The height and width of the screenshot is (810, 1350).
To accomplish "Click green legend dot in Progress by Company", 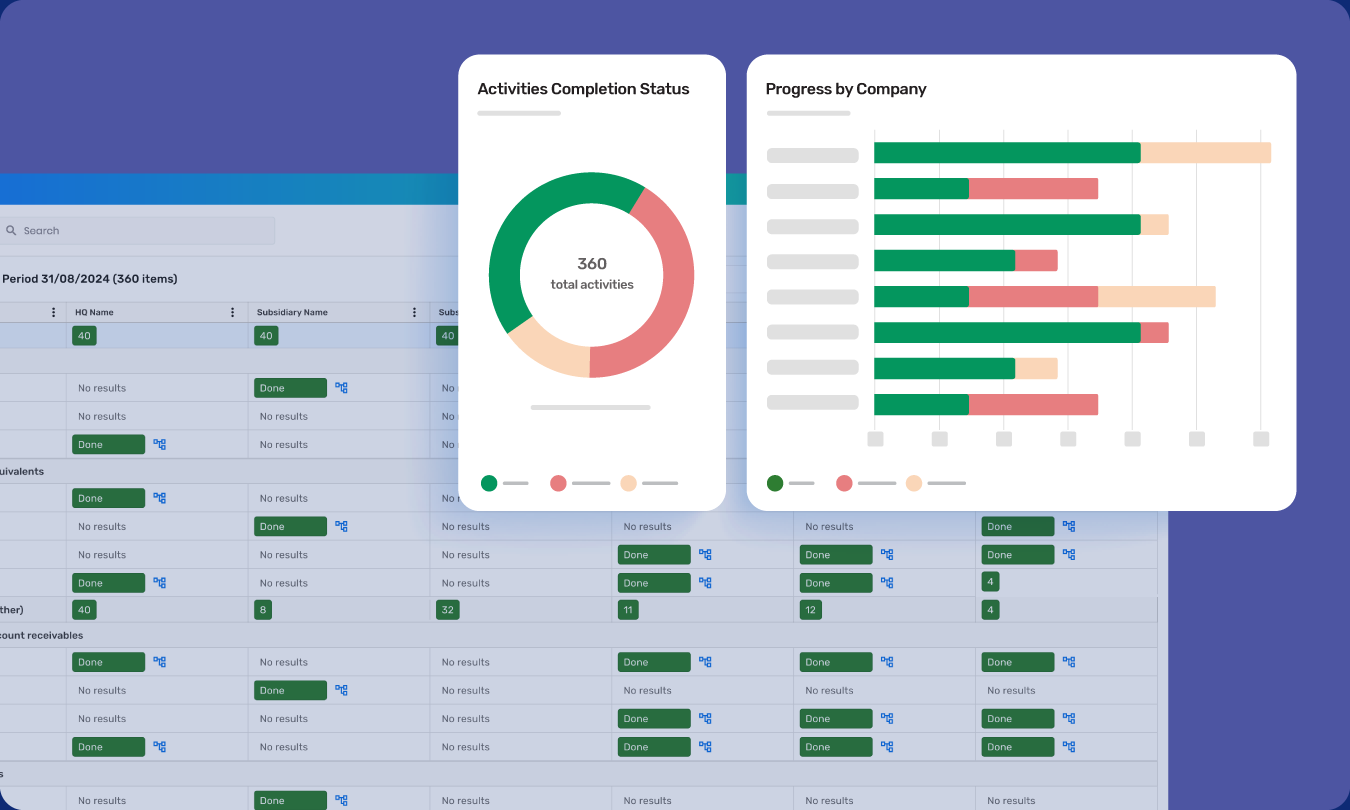I will point(775,483).
